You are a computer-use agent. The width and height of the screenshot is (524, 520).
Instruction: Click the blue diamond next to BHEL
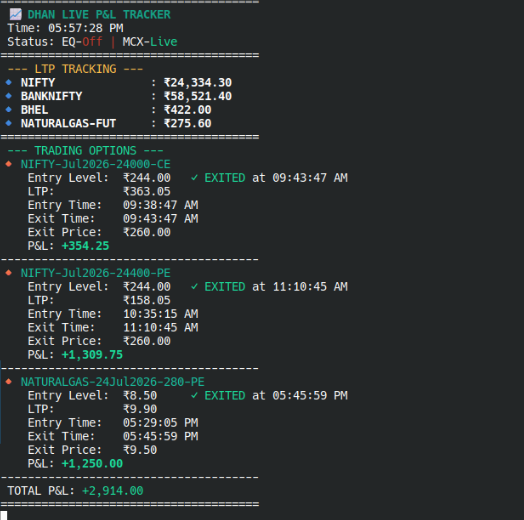click(x=9, y=110)
